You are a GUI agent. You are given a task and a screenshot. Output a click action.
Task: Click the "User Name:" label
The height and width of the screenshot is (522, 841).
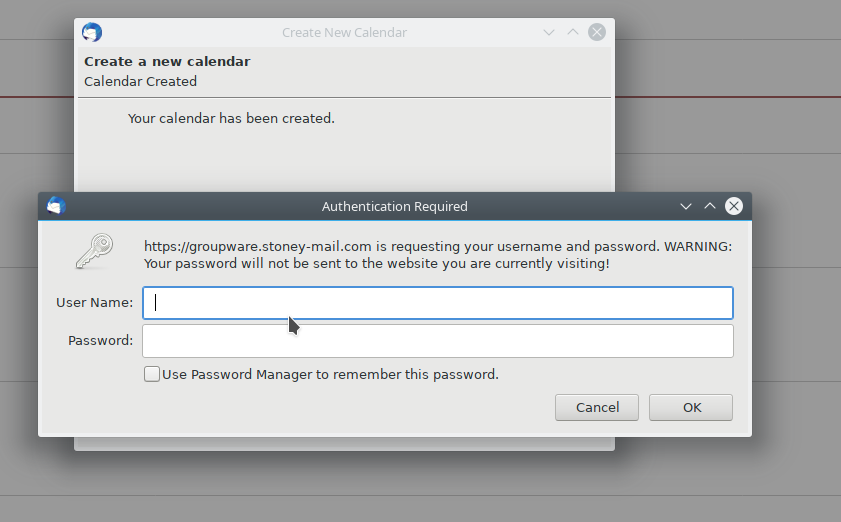[94, 302]
